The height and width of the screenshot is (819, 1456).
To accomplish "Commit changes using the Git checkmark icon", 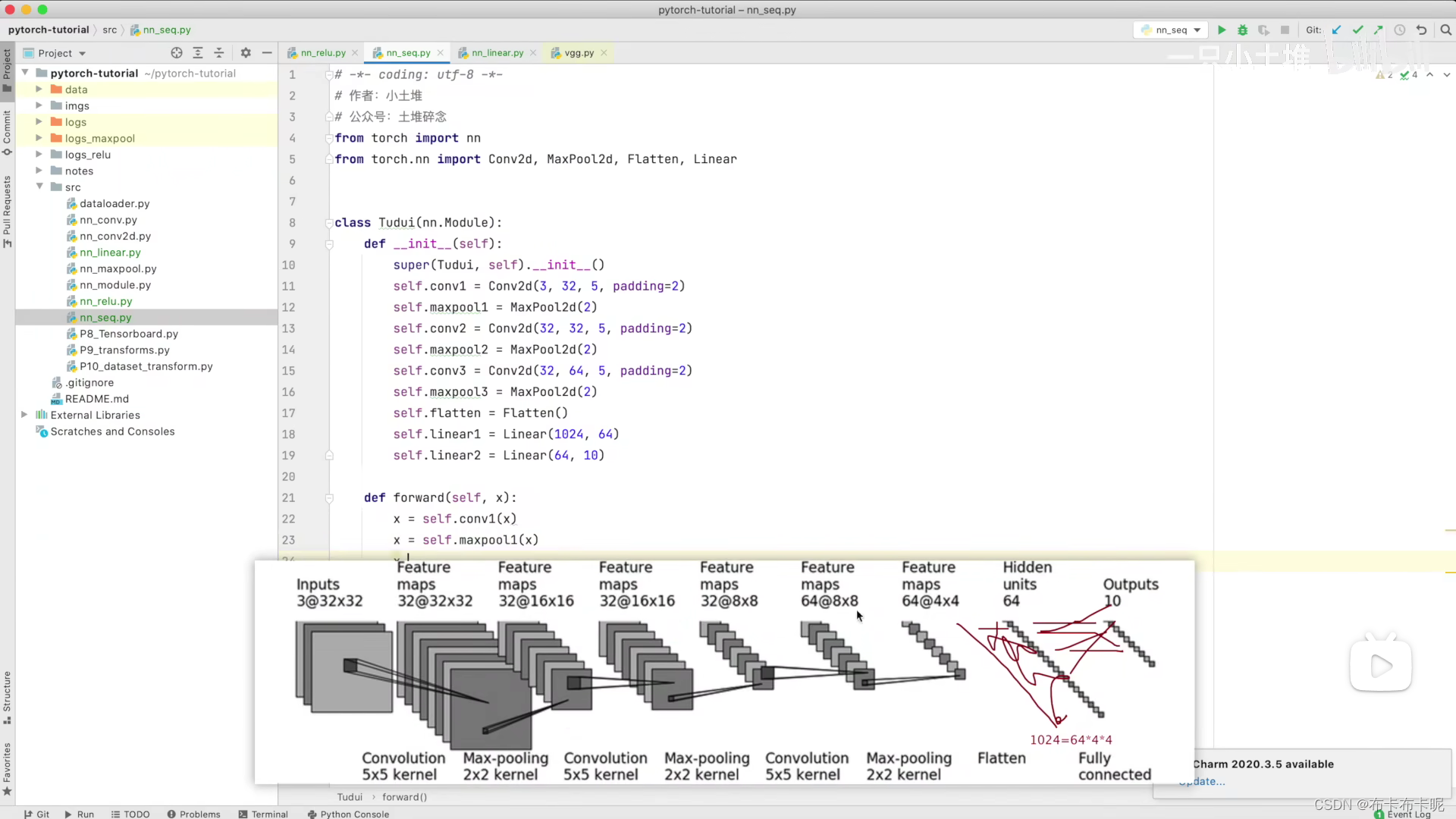I will (1357, 30).
